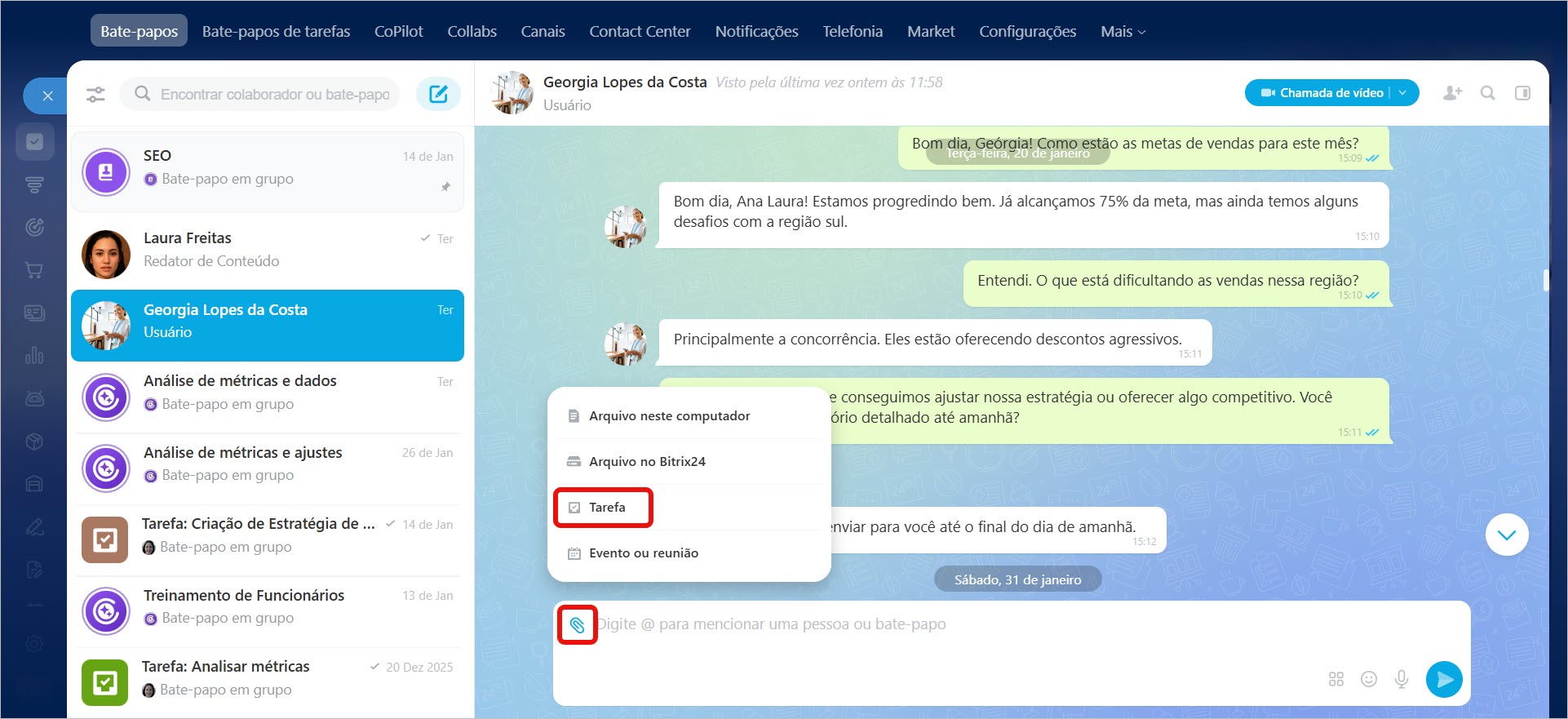The image size is (1568, 719).
Task: Switch to the Canais tab
Action: coord(543,32)
